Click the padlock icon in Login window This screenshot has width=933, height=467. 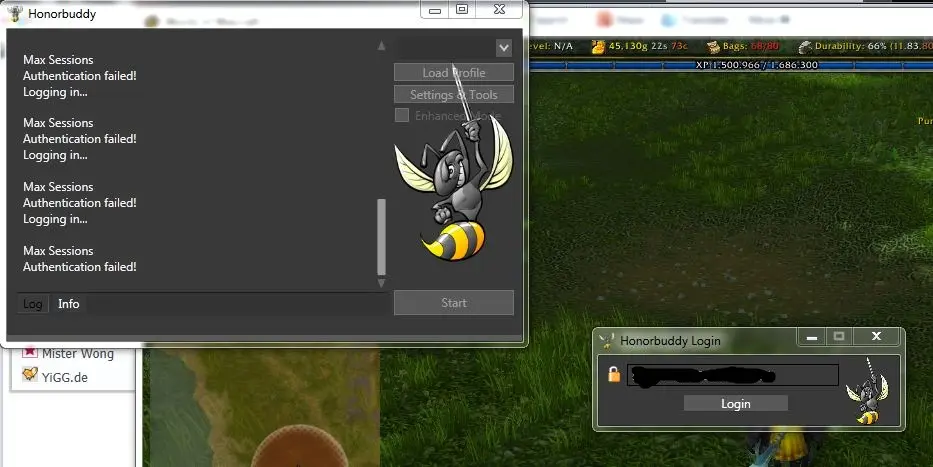pyautogui.click(x=614, y=374)
